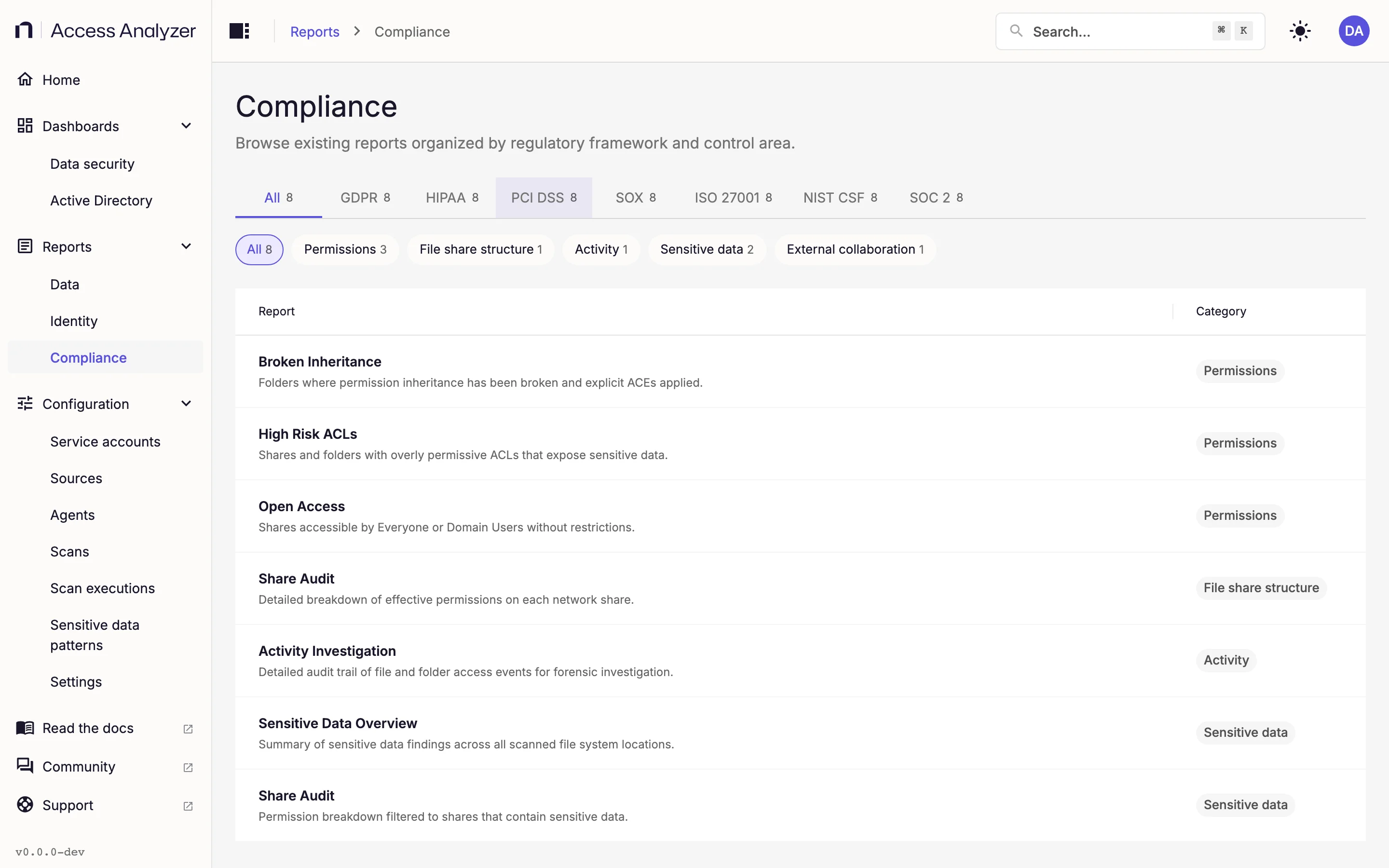The image size is (1389, 868).
Task: Click the Read the docs book icon
Action: (25, 728)
